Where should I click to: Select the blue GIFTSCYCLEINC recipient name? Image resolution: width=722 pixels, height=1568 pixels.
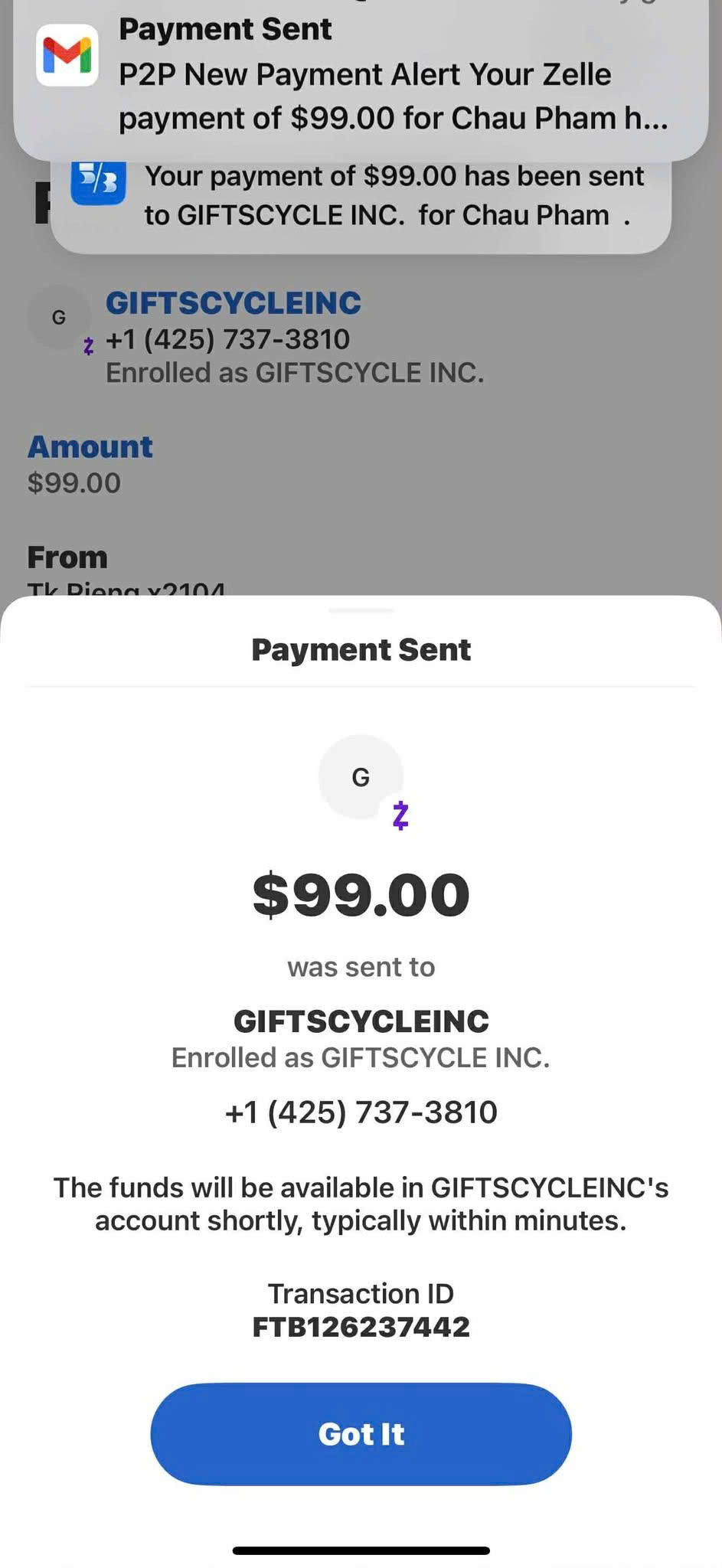click(x=234, y=303)
